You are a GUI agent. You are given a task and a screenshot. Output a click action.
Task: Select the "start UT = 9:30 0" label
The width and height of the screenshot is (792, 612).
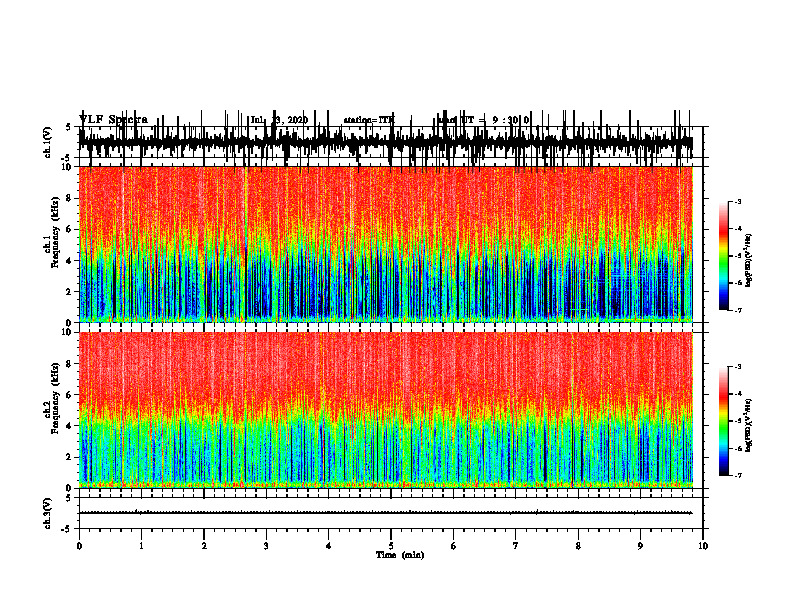[x=484, y=120]
